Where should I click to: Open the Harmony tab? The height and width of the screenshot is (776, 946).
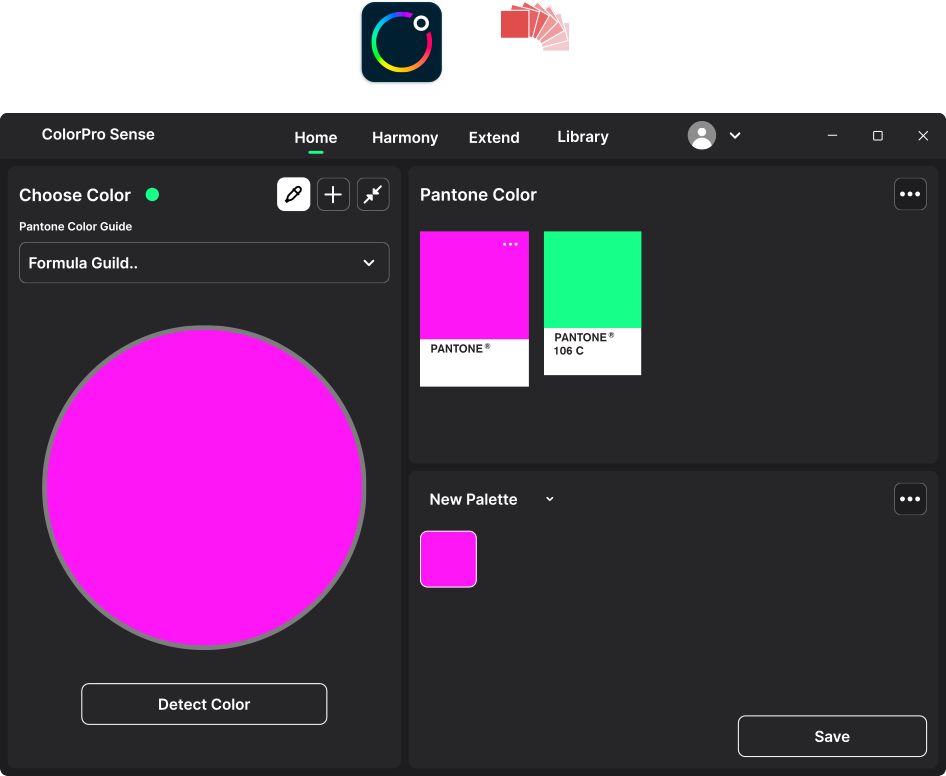pyautogui.click(x=405, y=138)
